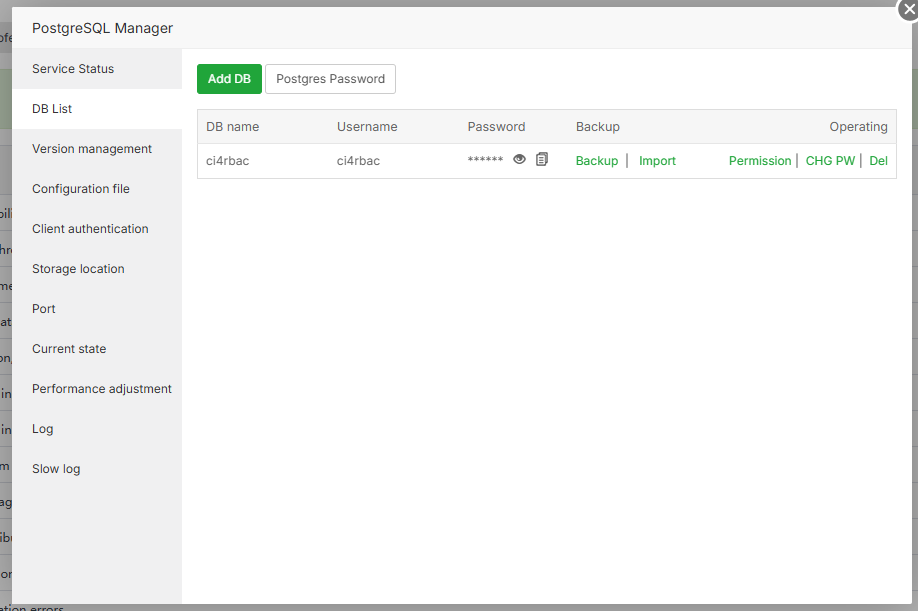Open the Port settings
The height and width of the screenshot is (611, 918).
(97, 308)
